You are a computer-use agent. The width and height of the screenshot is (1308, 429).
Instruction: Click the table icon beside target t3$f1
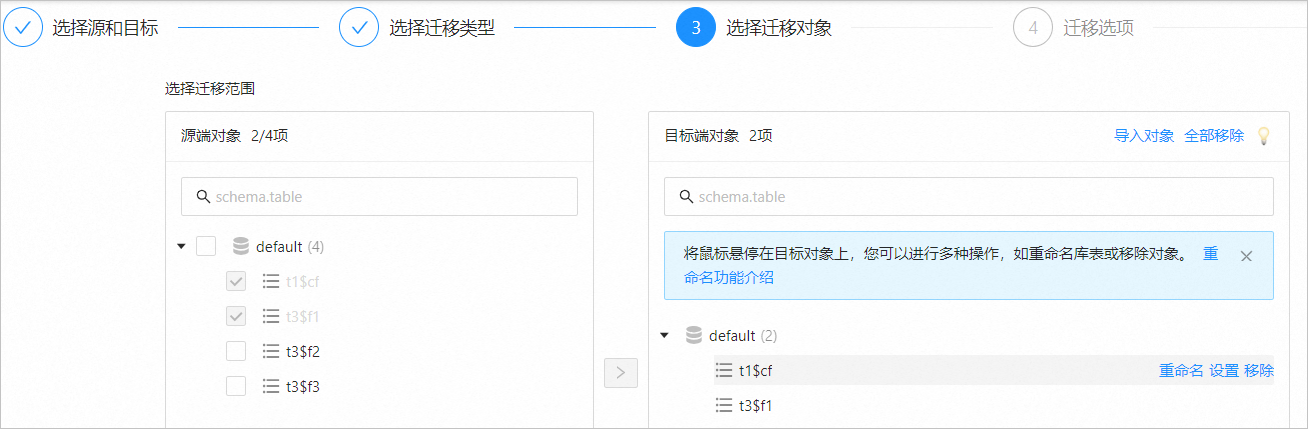724,406
